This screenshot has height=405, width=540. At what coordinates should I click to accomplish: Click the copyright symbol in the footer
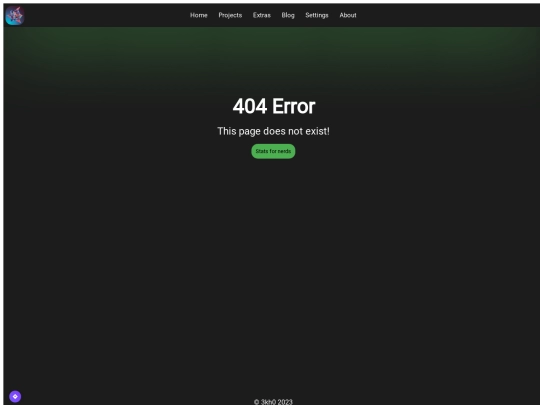257,402
